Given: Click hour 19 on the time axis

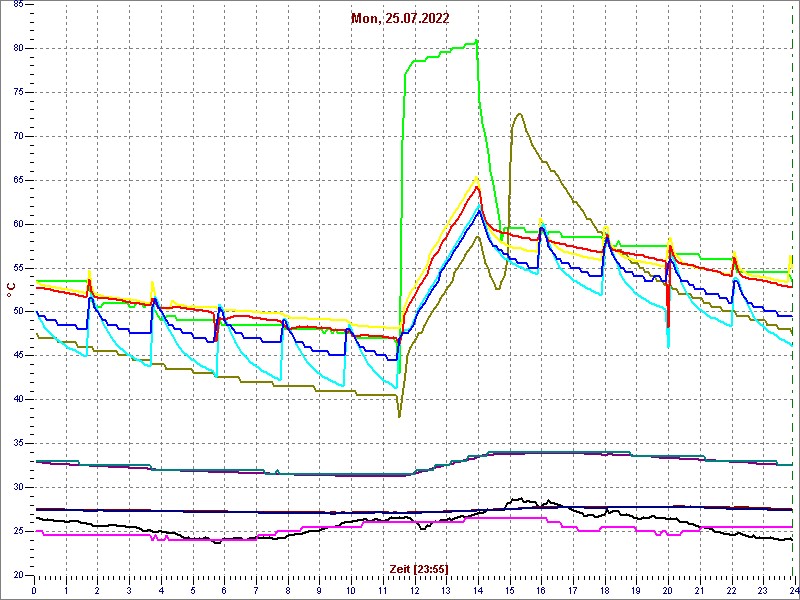Looking at the screenshot, I should [x=636, y=590].
